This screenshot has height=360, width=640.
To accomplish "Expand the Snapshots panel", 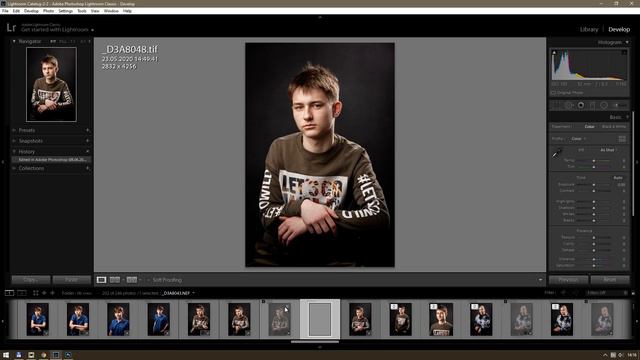I will click(x=14, y=141).
